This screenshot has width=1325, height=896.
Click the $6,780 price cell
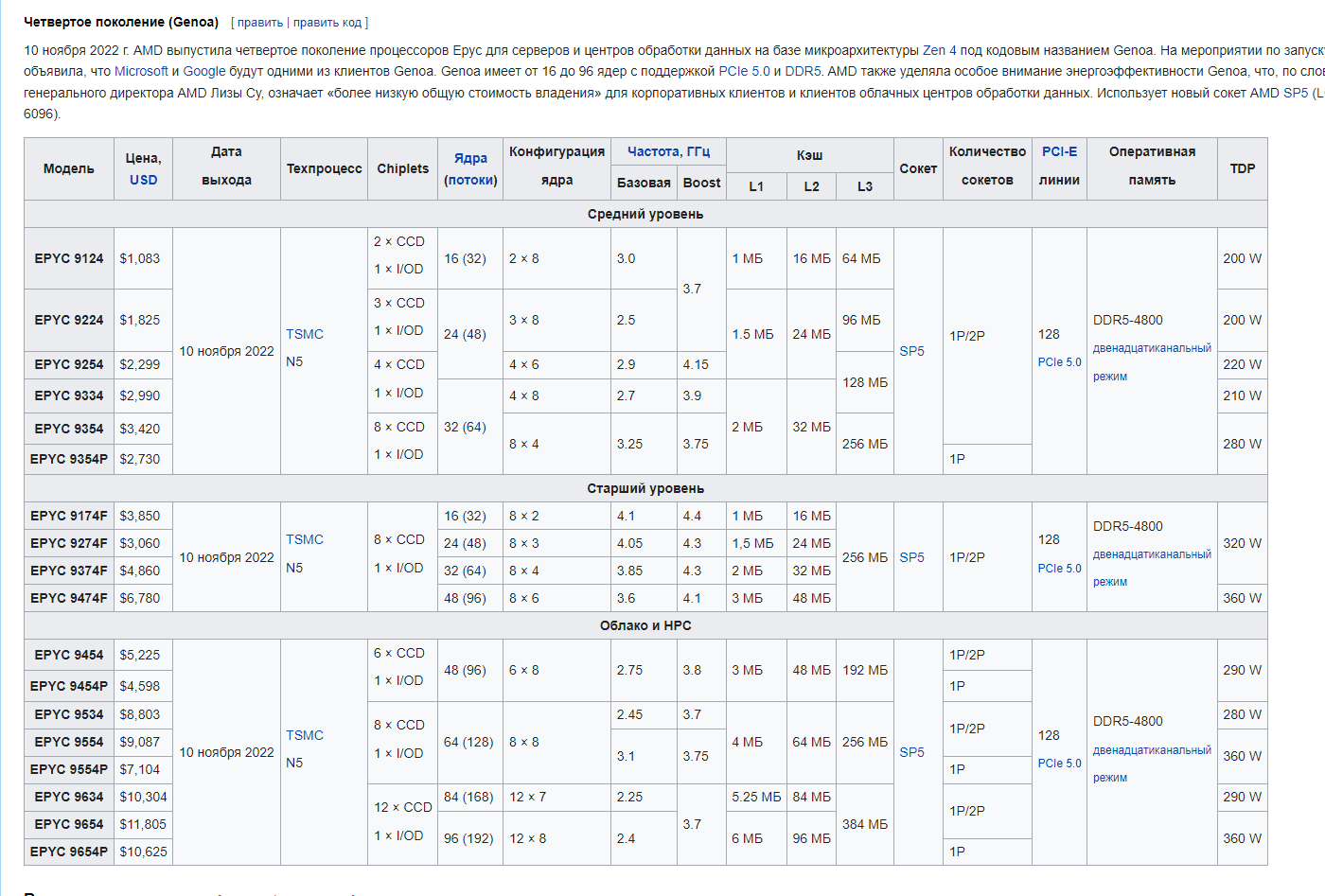[x=144, y=598]
